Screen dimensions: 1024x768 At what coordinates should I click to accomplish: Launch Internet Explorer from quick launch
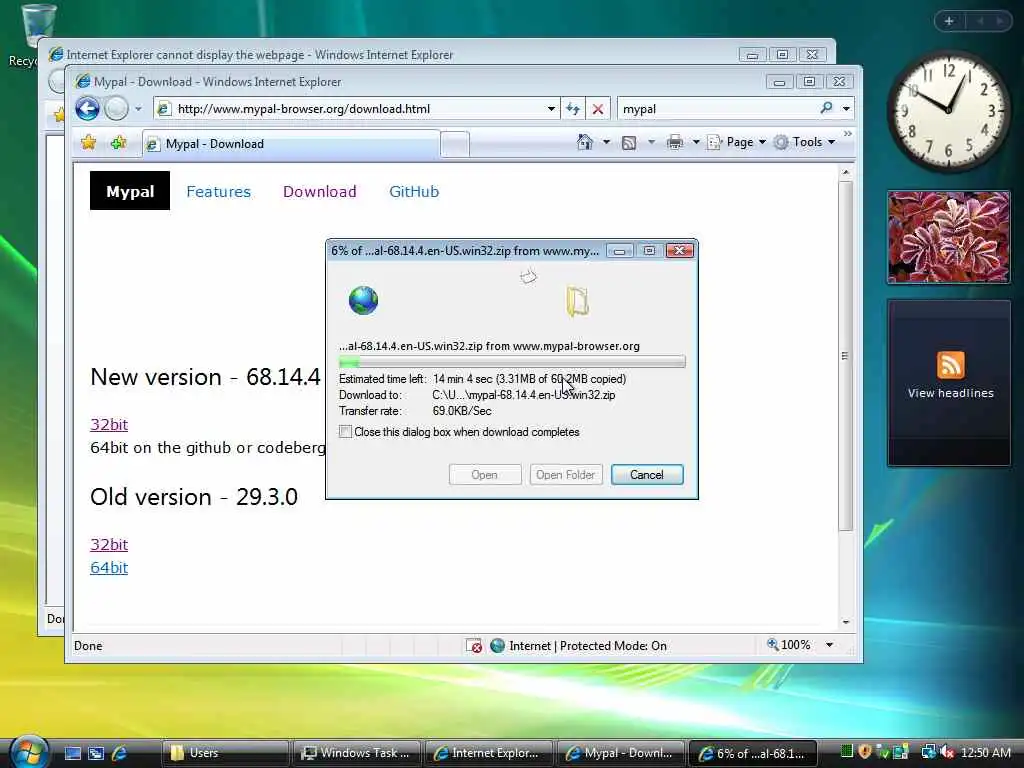[120, 754]
